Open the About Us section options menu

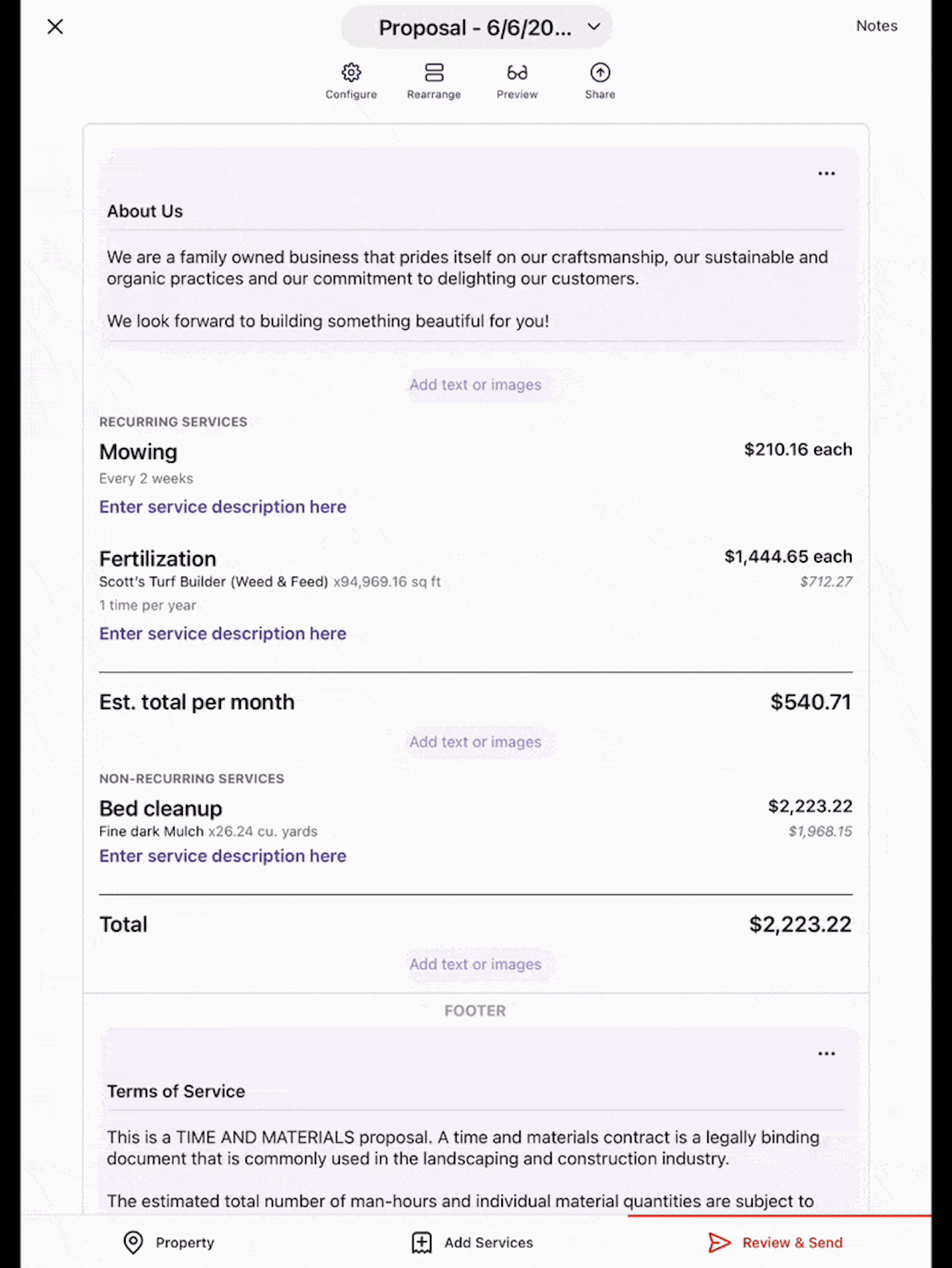[826, 173]
